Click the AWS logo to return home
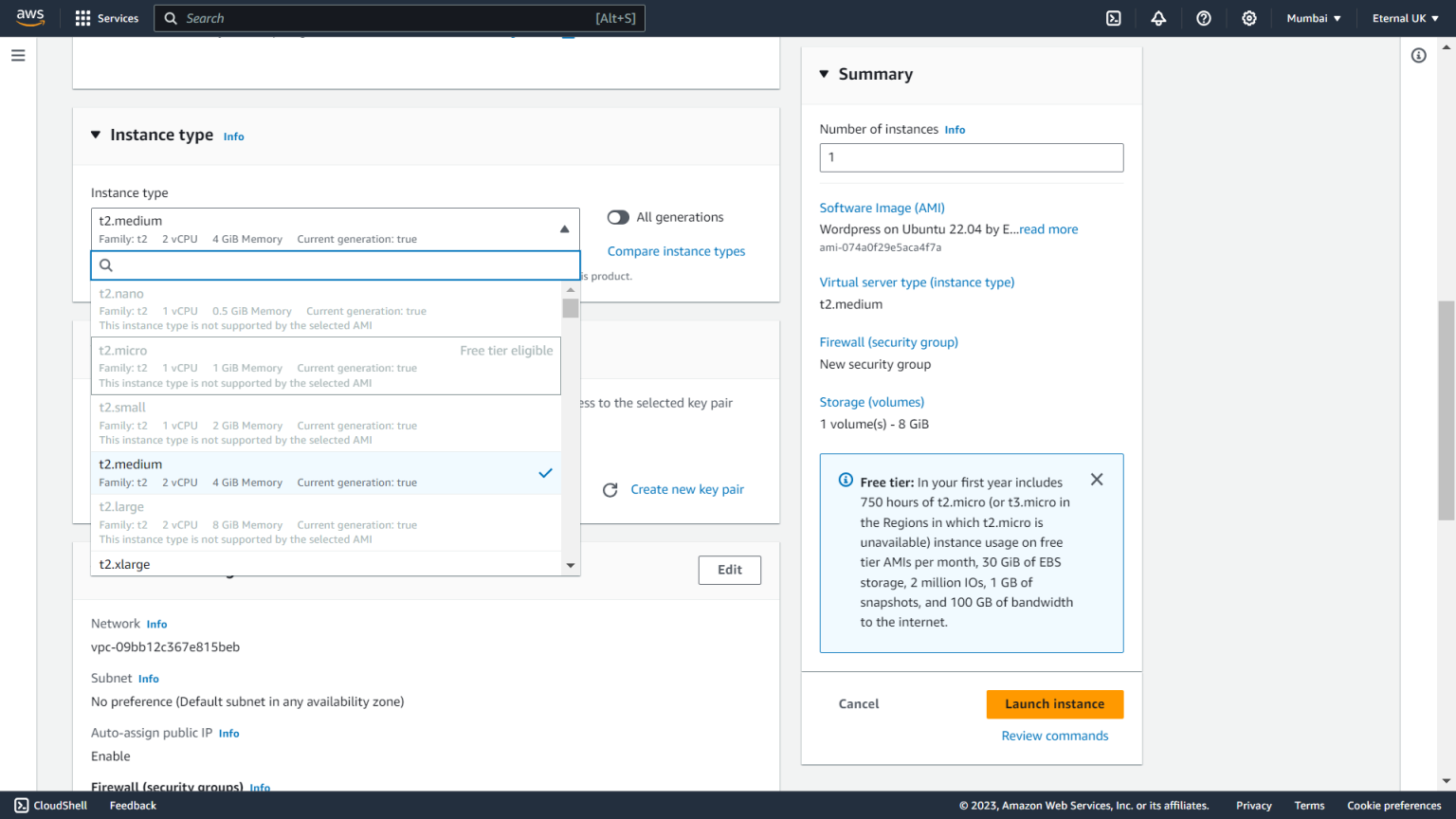The image size is (1456, 819). point(30,17)
